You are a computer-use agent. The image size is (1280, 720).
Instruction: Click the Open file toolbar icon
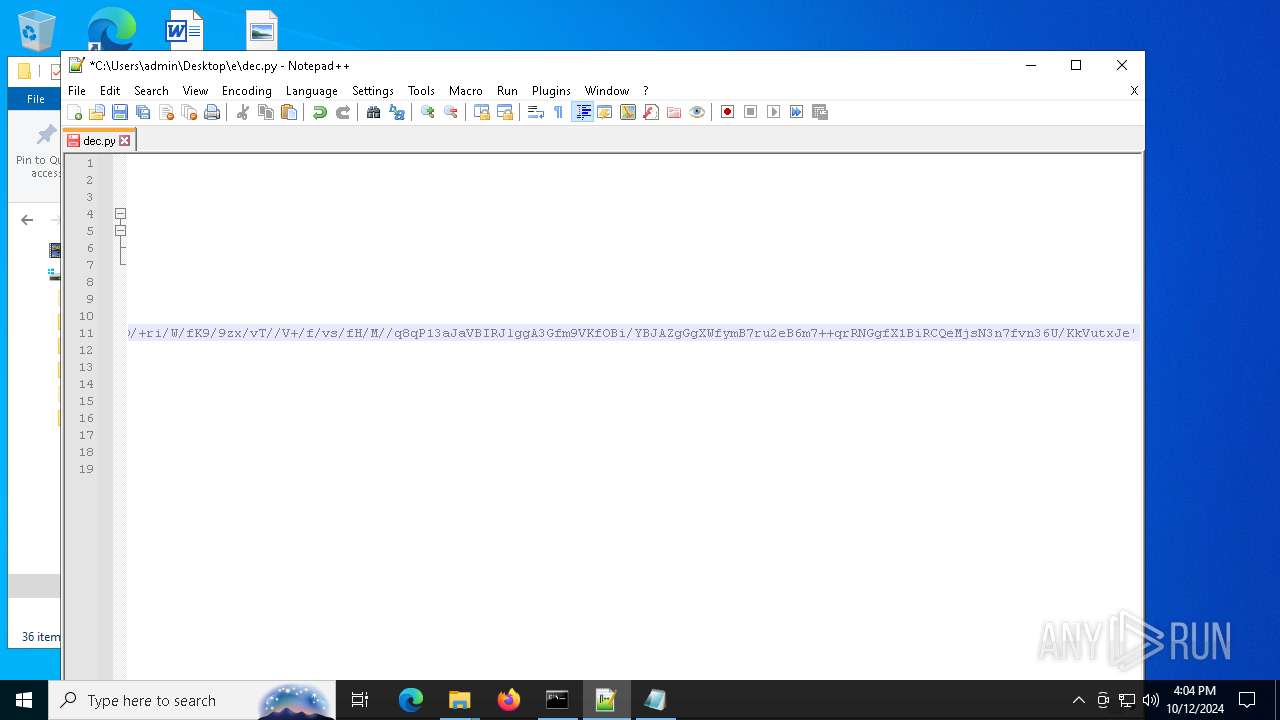point(97,112)
